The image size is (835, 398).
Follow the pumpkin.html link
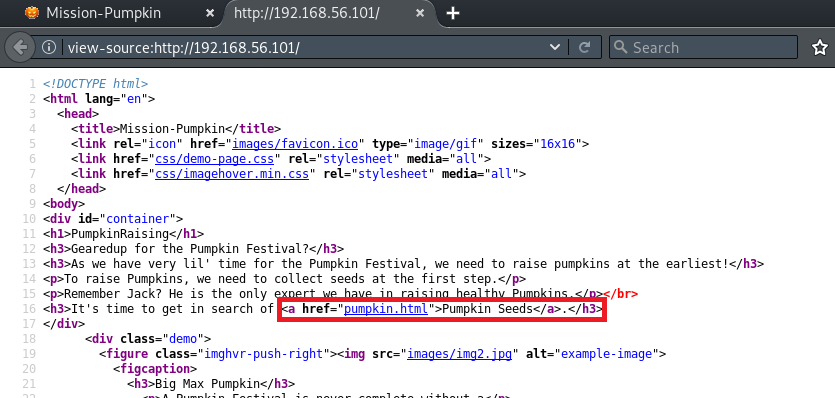[386, 309]
